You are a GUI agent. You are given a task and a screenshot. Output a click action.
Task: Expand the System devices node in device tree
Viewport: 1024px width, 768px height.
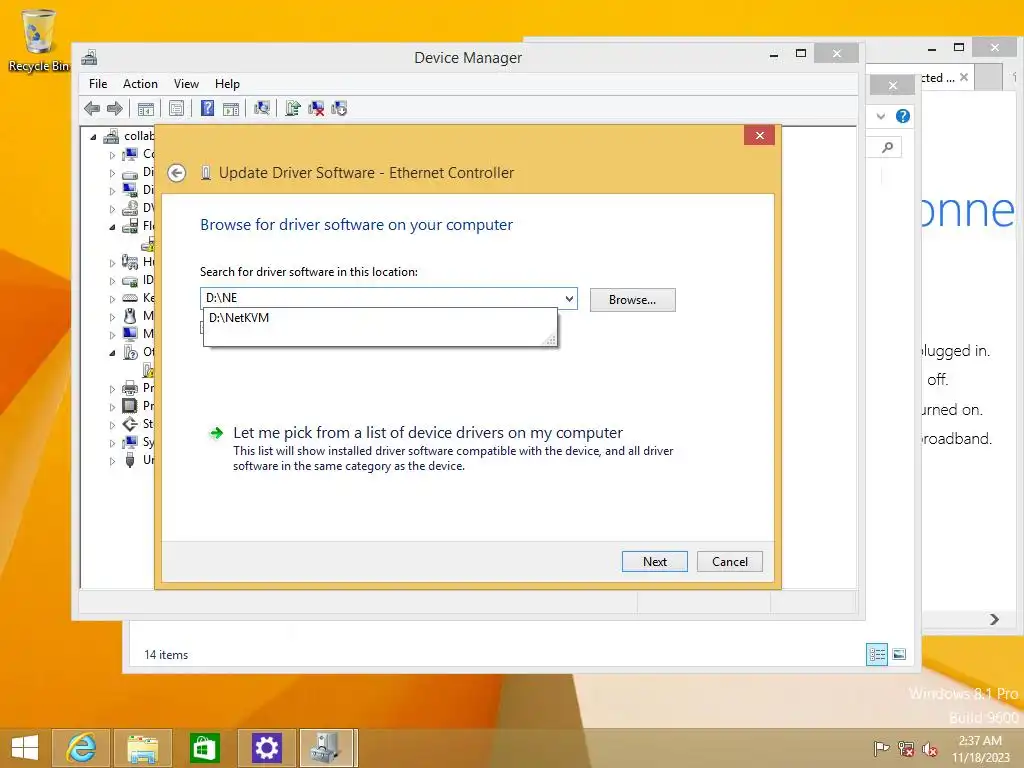tap(112, 443)
